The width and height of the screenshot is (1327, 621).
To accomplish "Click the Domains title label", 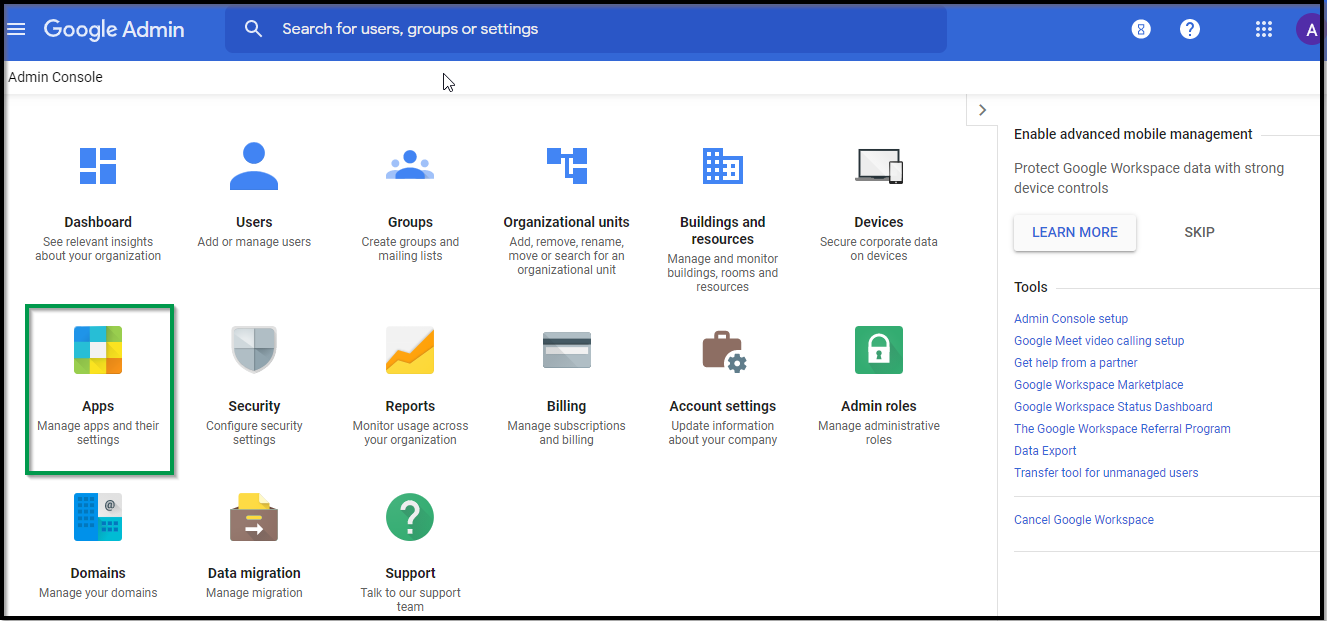I will pos(98,573).
